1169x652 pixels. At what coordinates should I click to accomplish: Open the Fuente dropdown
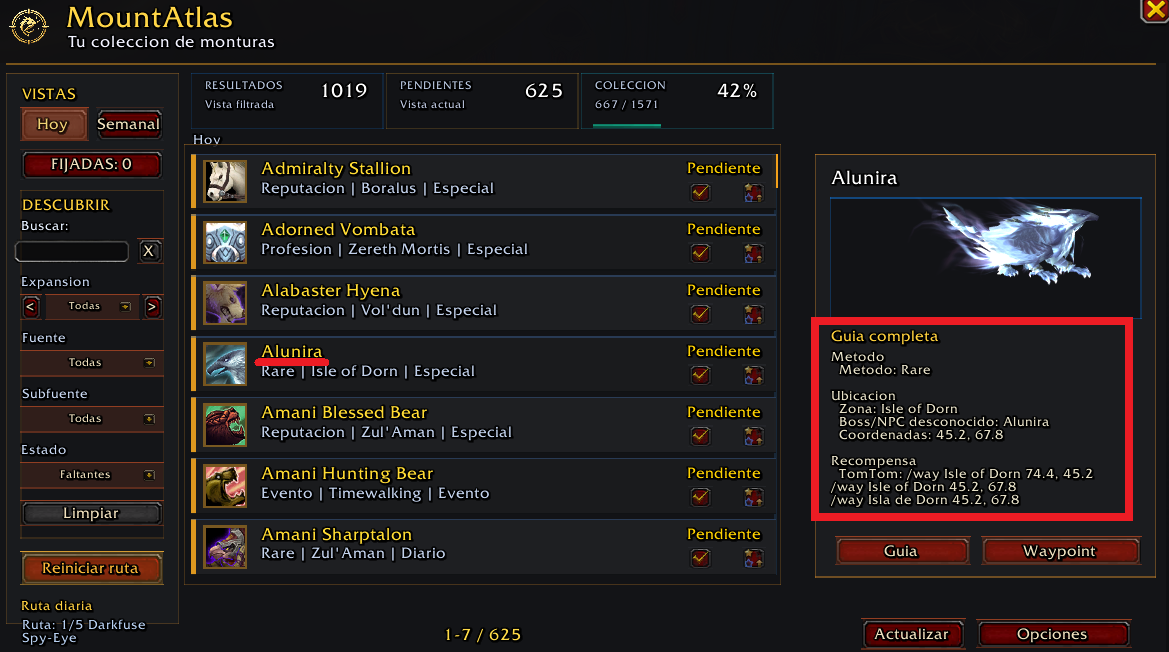(x=91, y=362)
